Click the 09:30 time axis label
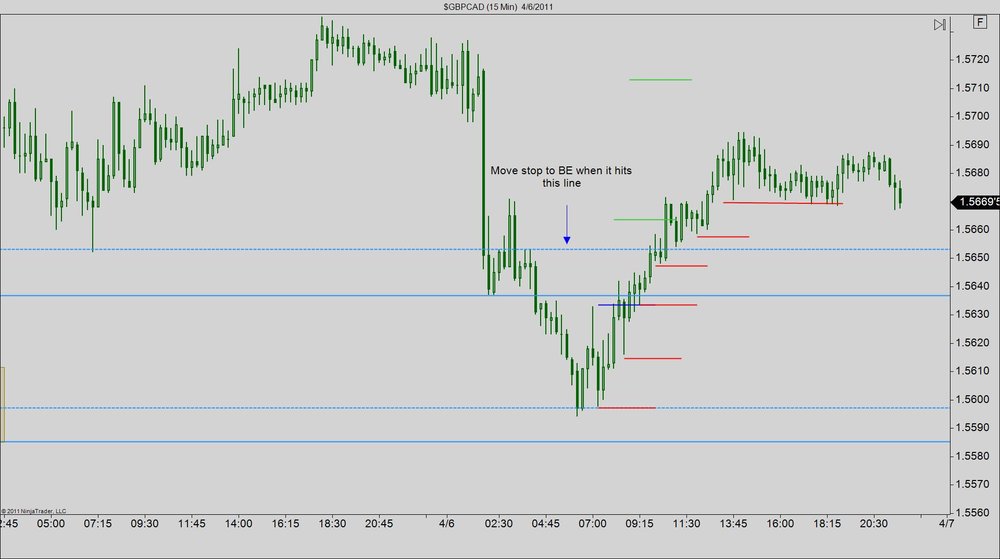The height and width of the screenshot is (559, 1000). coord(145,524)
